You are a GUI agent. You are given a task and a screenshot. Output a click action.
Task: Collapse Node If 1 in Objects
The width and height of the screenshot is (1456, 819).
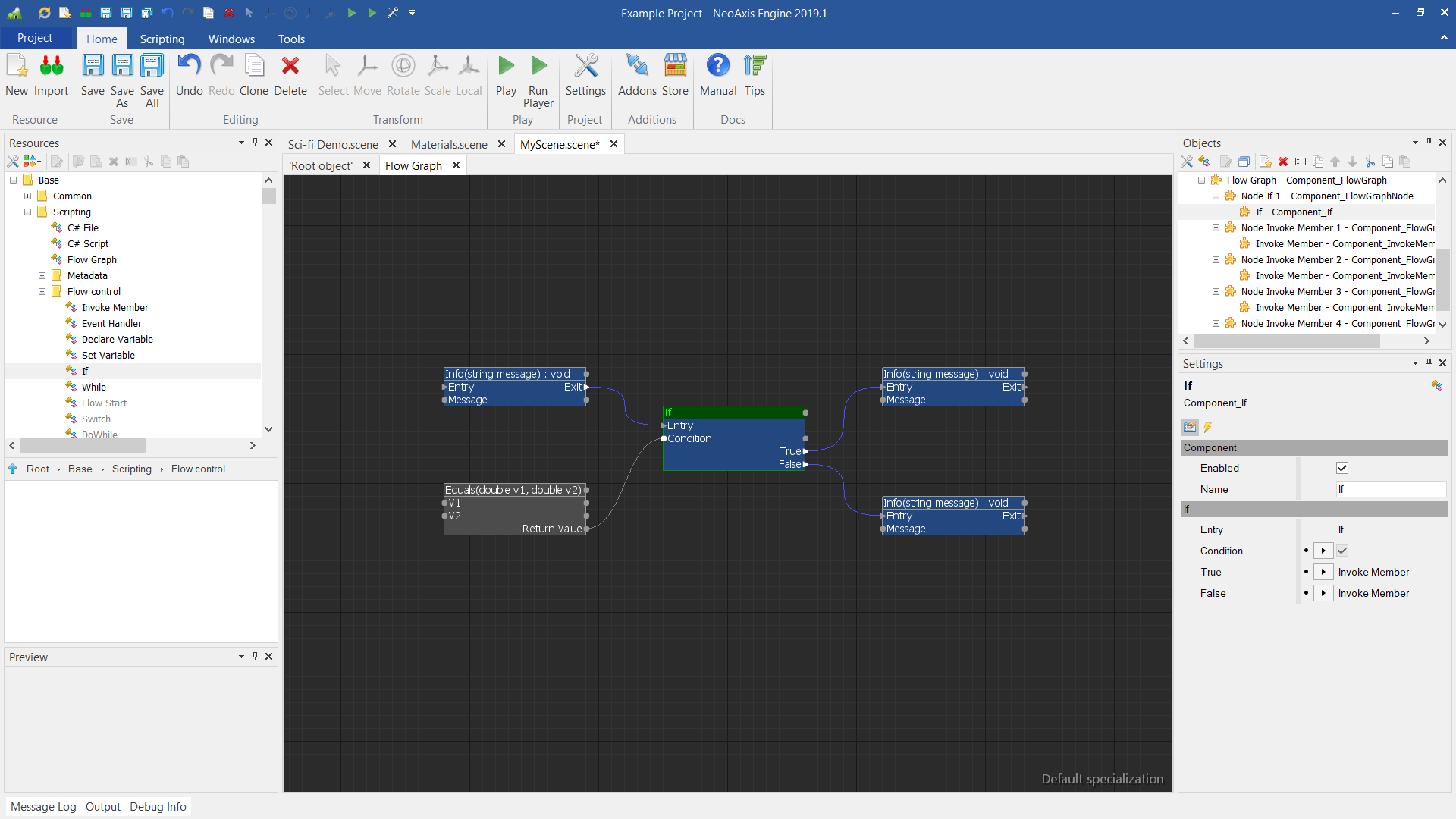[x=1216, y=196]
